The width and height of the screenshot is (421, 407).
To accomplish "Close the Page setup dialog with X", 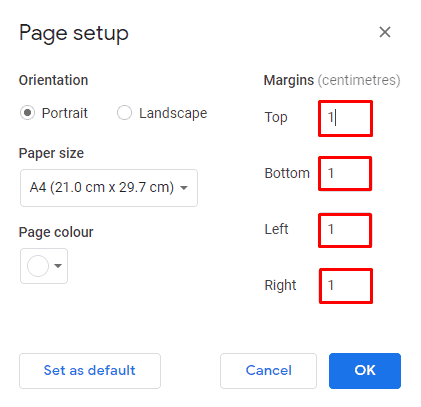I will click(x=385, y=32).
